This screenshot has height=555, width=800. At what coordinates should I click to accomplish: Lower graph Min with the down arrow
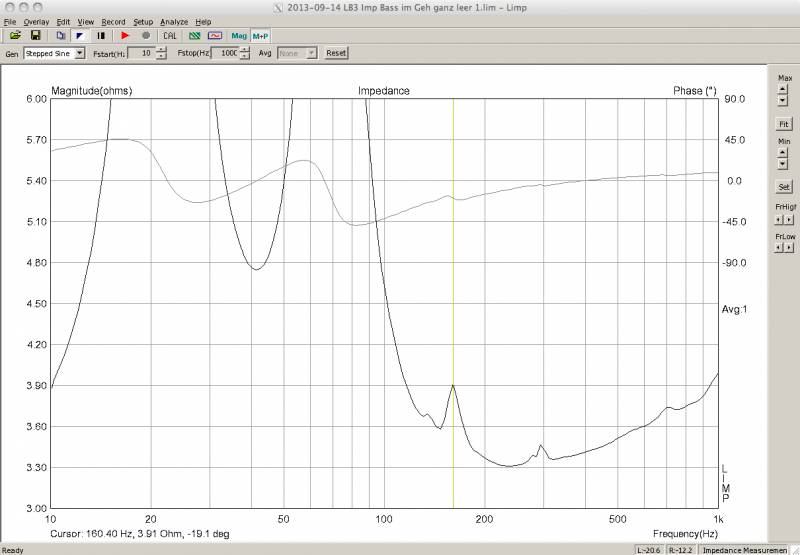pyautogui.click(x=782, y=164)
